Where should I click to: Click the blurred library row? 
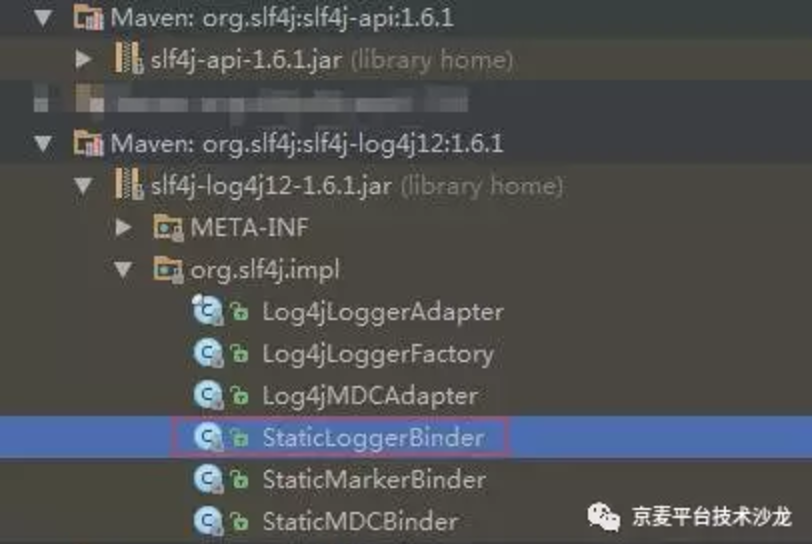point(251,100)
